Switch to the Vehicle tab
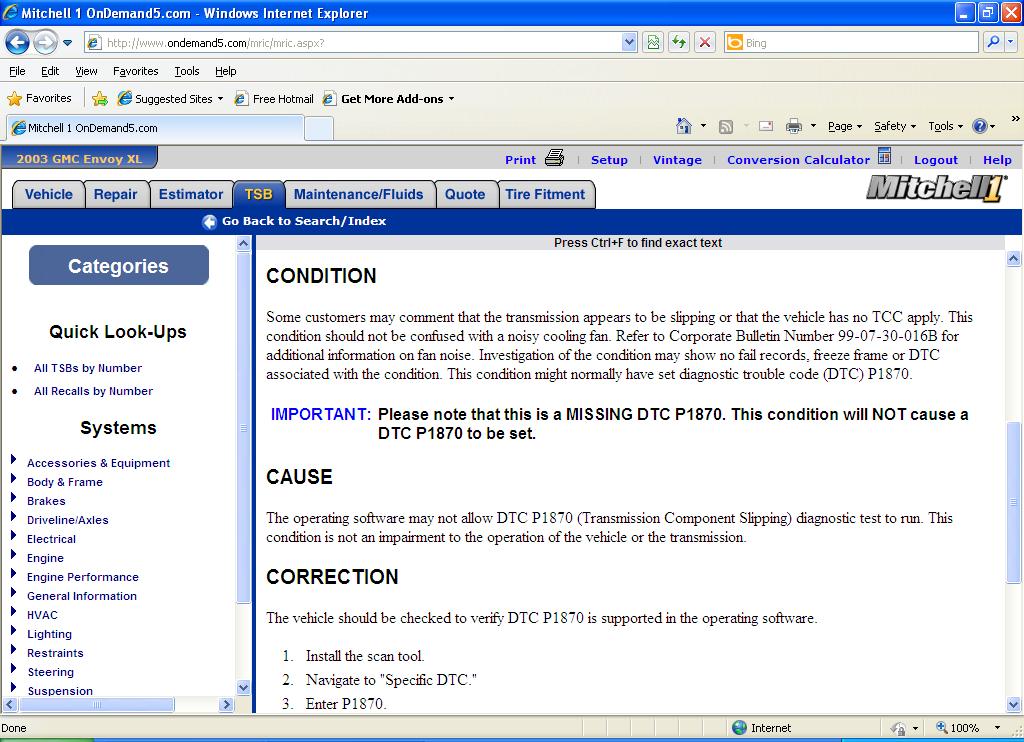1024x742 pixels. coord(49,195)
